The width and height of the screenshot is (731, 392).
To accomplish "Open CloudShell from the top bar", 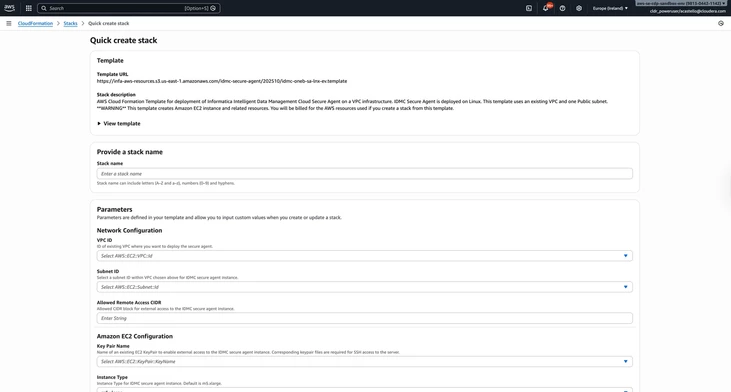I will click(529, 8).
